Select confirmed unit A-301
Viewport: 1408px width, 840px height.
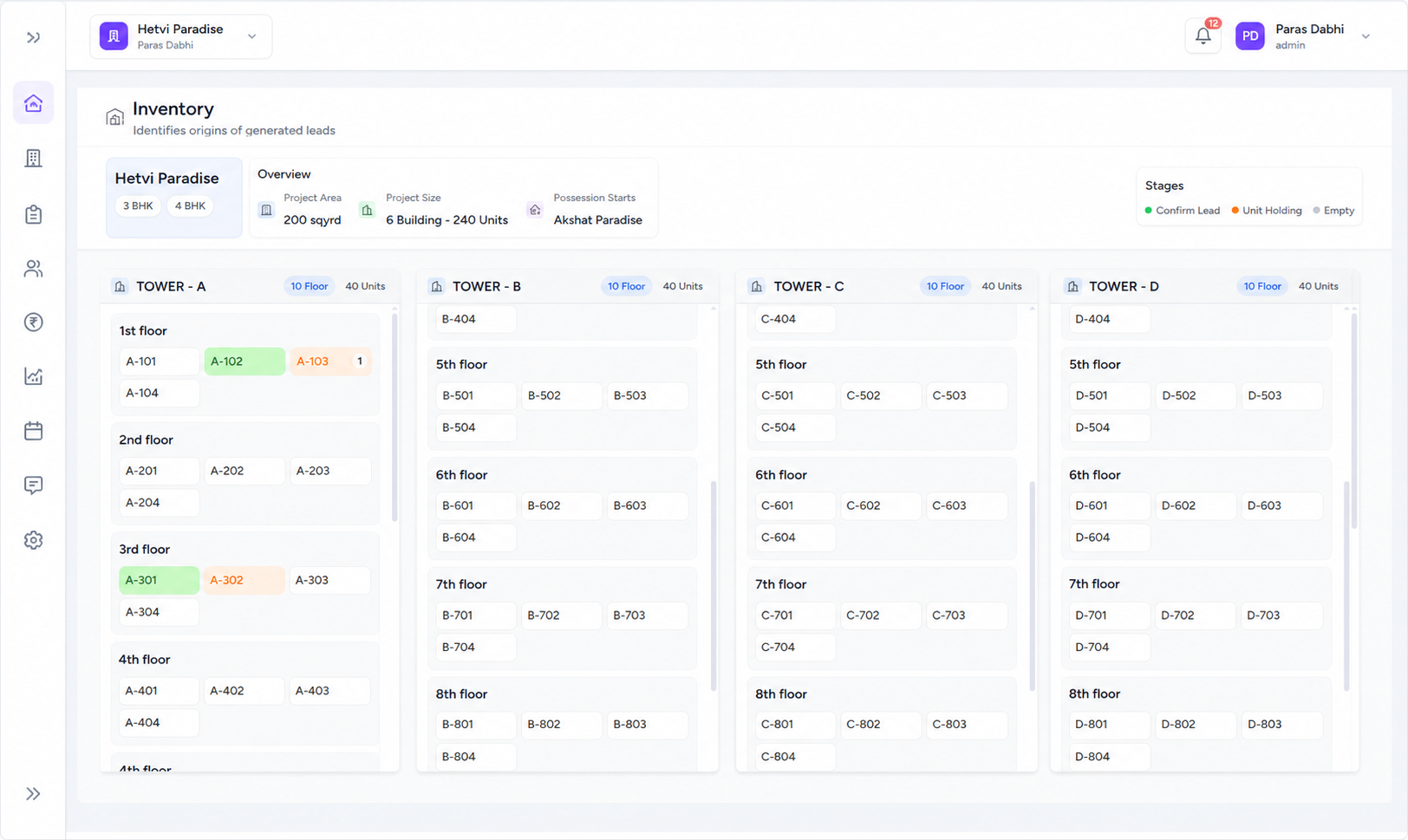coord(160,580)
